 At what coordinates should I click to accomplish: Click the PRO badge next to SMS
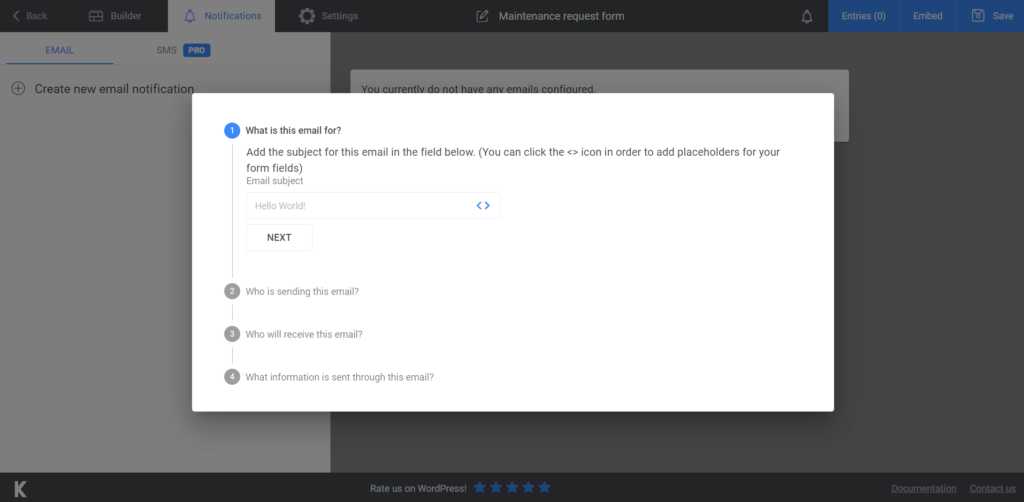(x=197, y=50)
